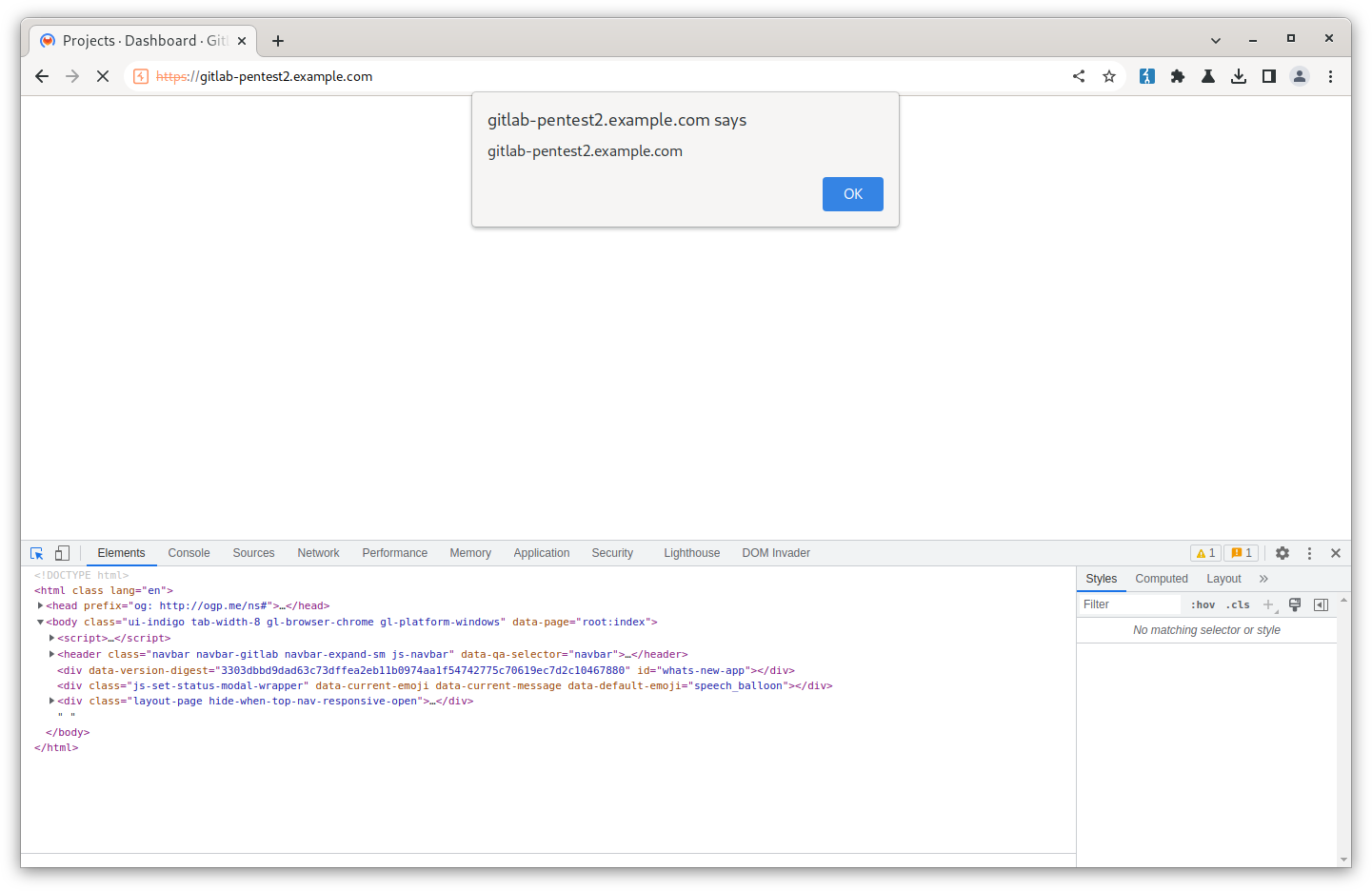1372x891 pixels.
Task: Open the Network panel
Action: (318, 553)
